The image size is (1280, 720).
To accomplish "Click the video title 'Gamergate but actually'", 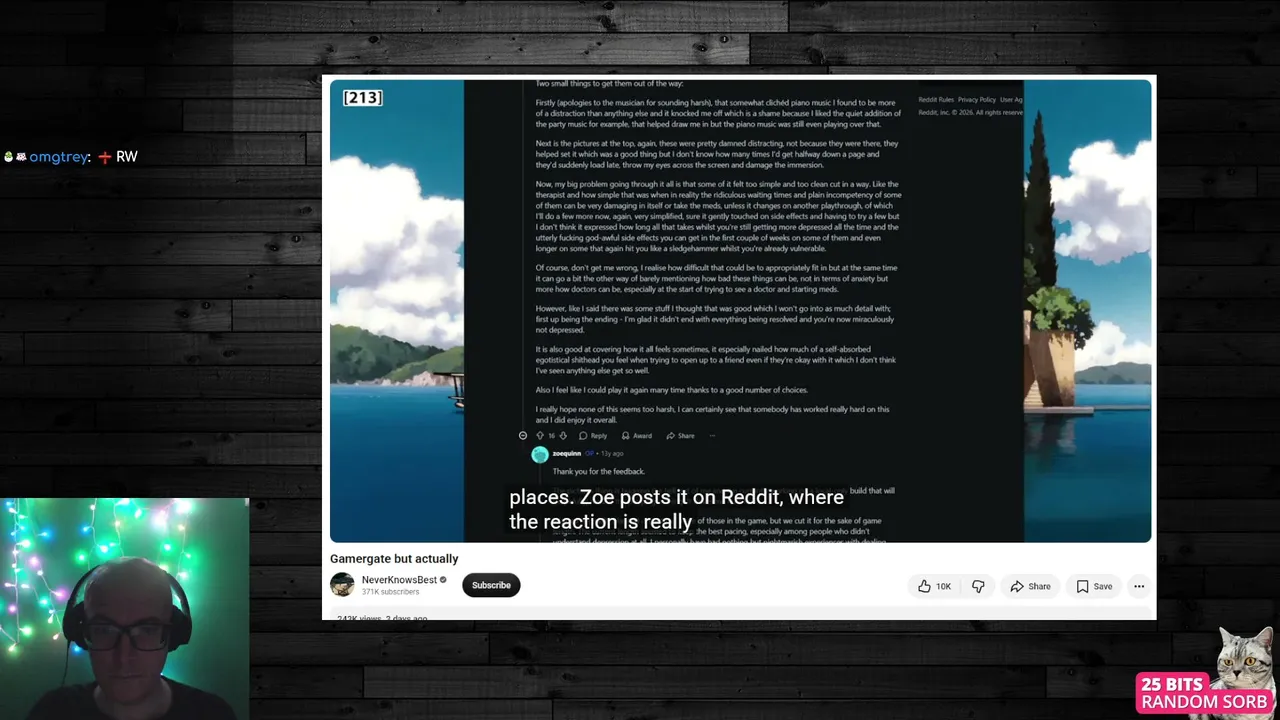I will [x=394, y=559].
